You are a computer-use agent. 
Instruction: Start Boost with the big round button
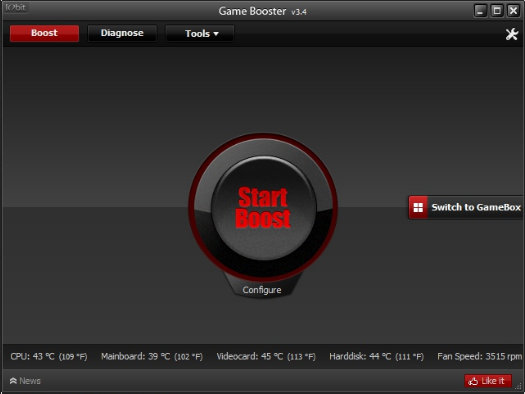[x=263, y=208]
